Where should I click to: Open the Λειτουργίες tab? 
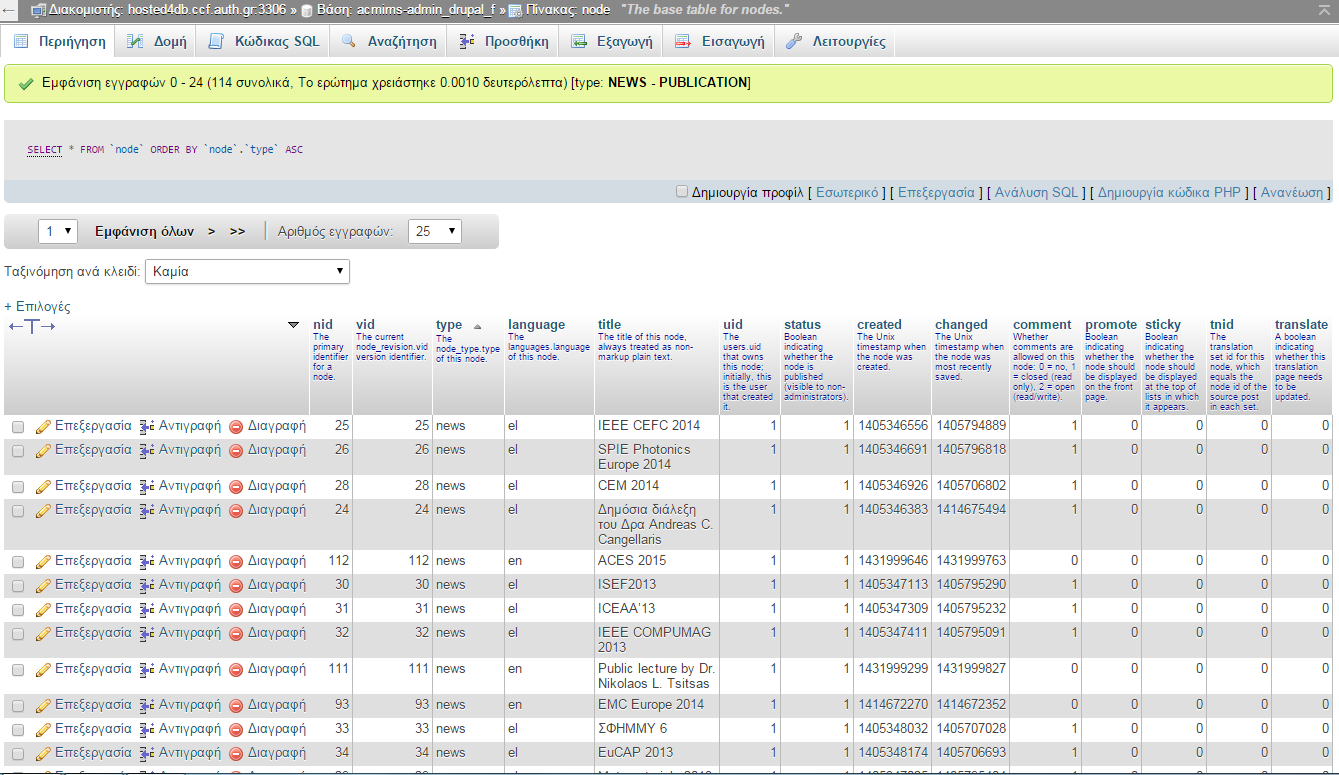coord(836,42)
